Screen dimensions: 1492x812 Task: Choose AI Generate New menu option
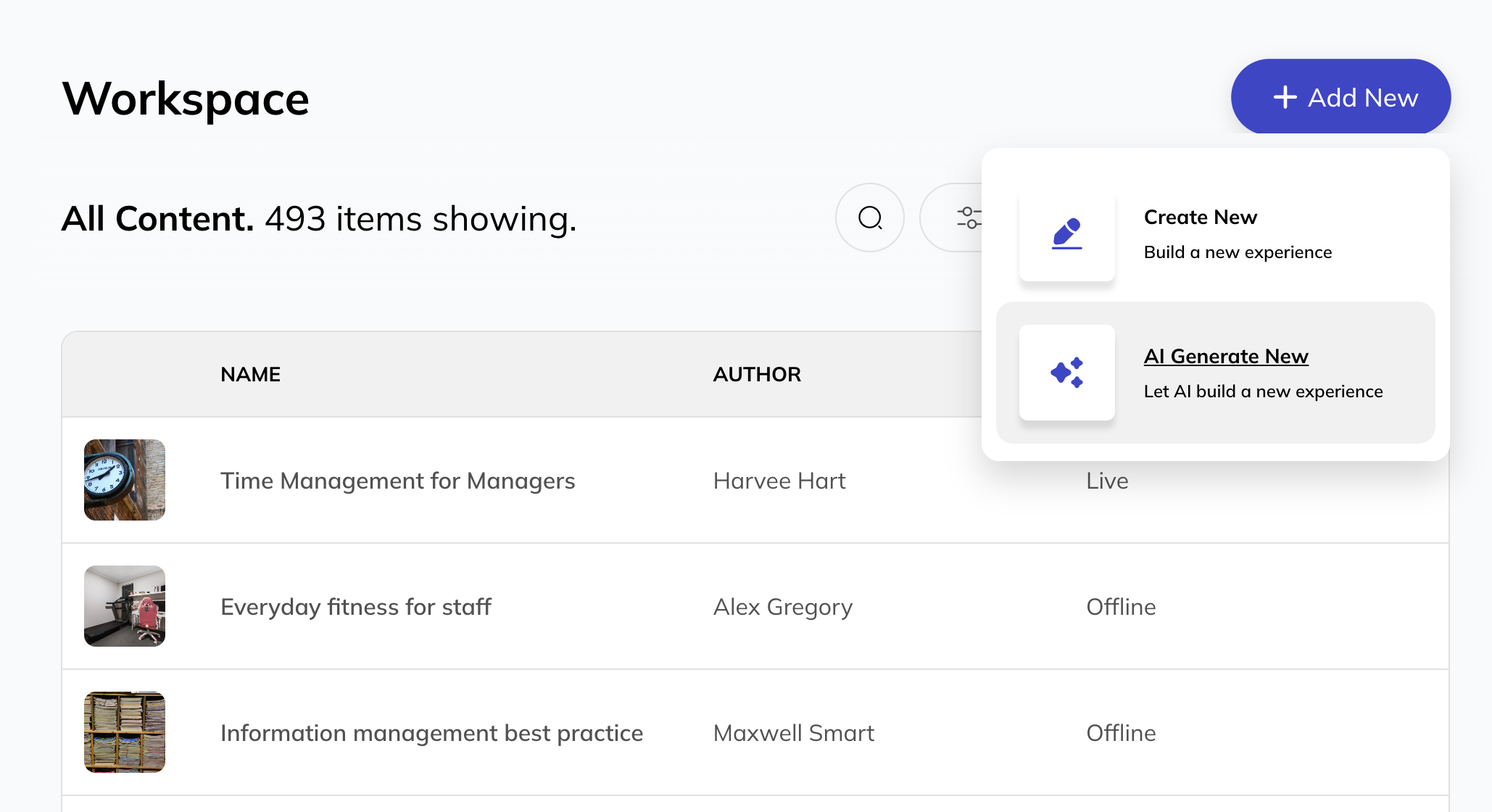coord(1225,356)
